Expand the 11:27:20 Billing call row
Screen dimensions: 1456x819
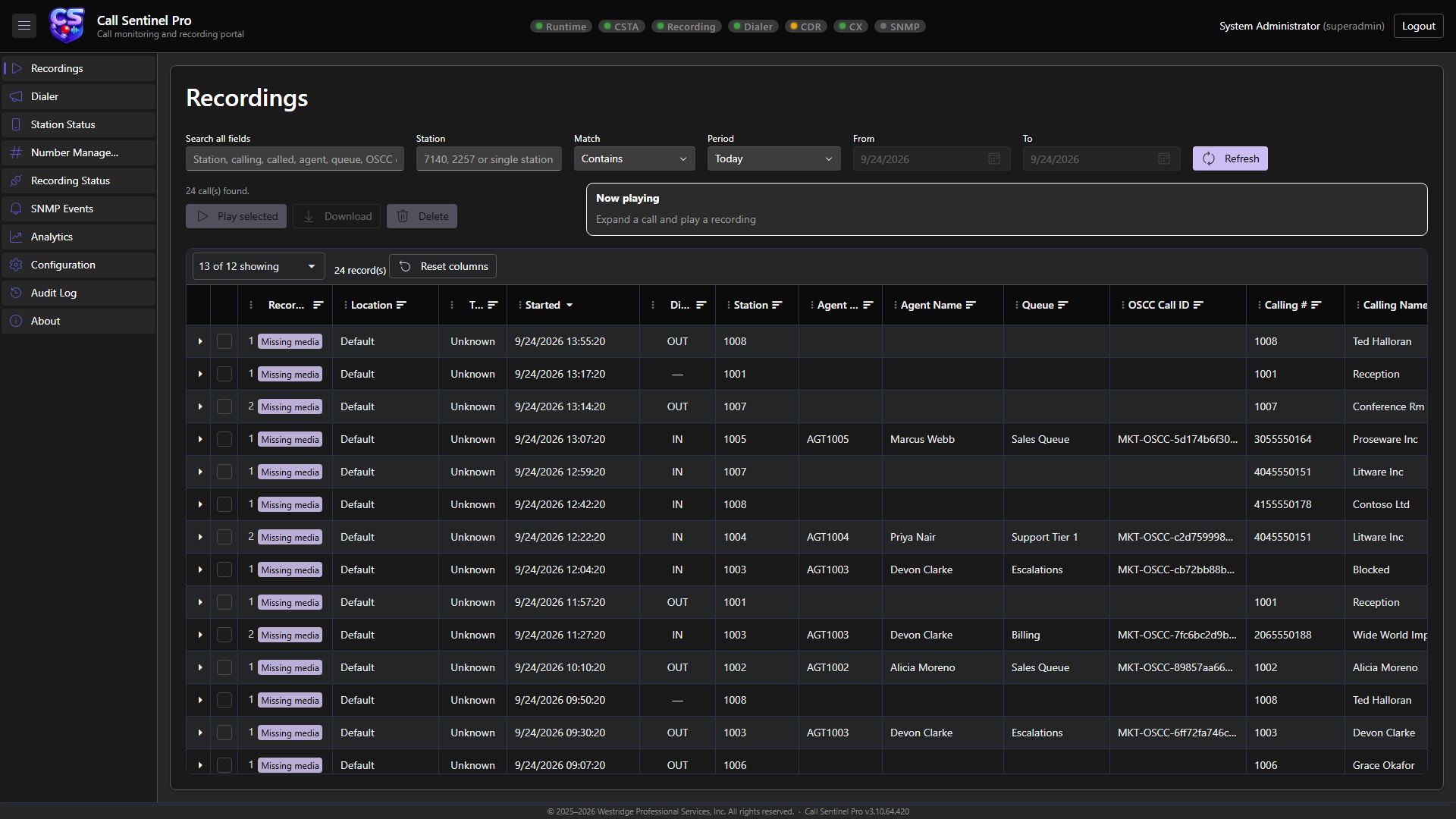[x=200, y=635]
